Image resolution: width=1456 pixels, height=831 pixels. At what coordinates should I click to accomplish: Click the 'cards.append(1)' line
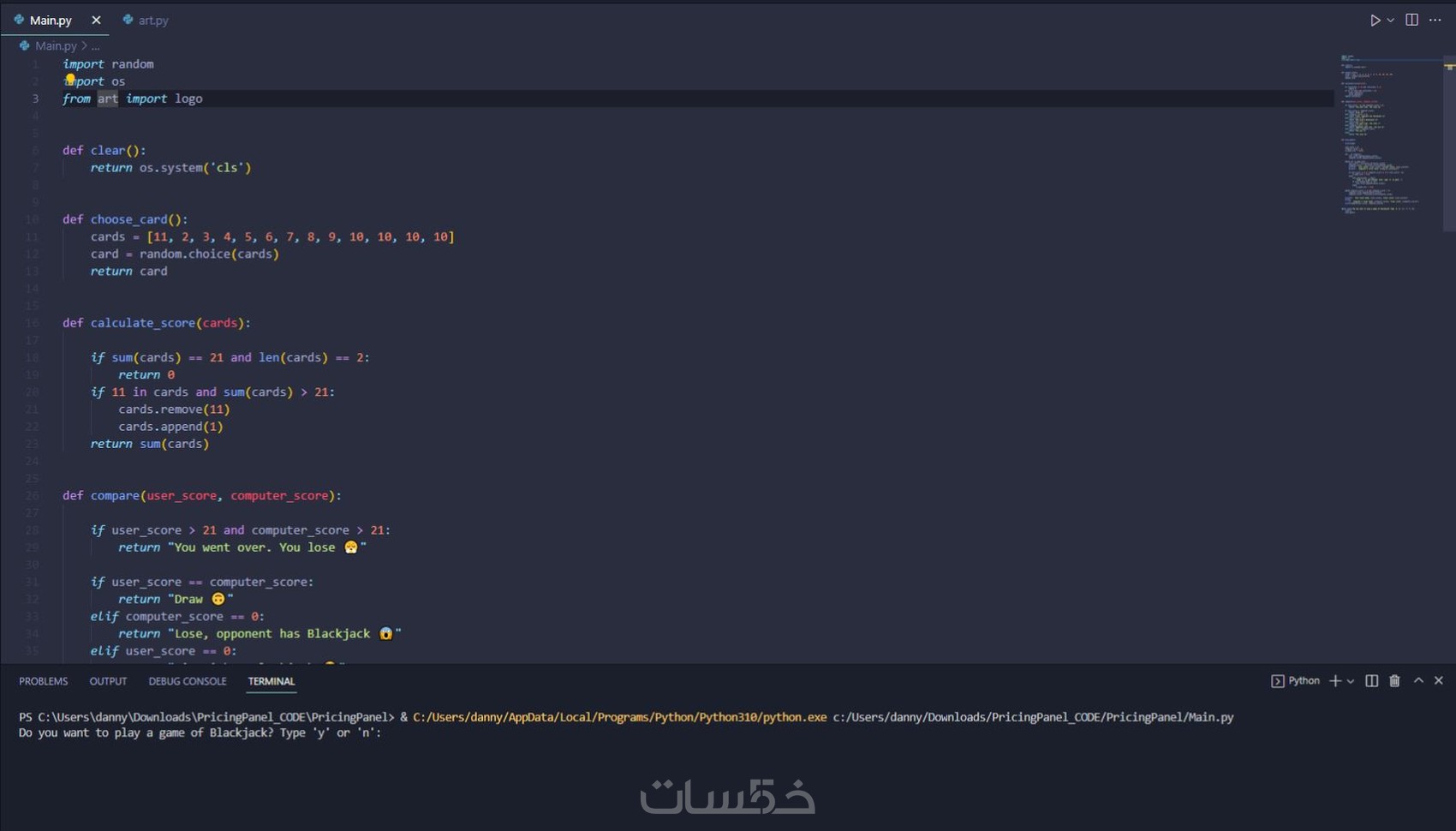(x=171, y=427)
